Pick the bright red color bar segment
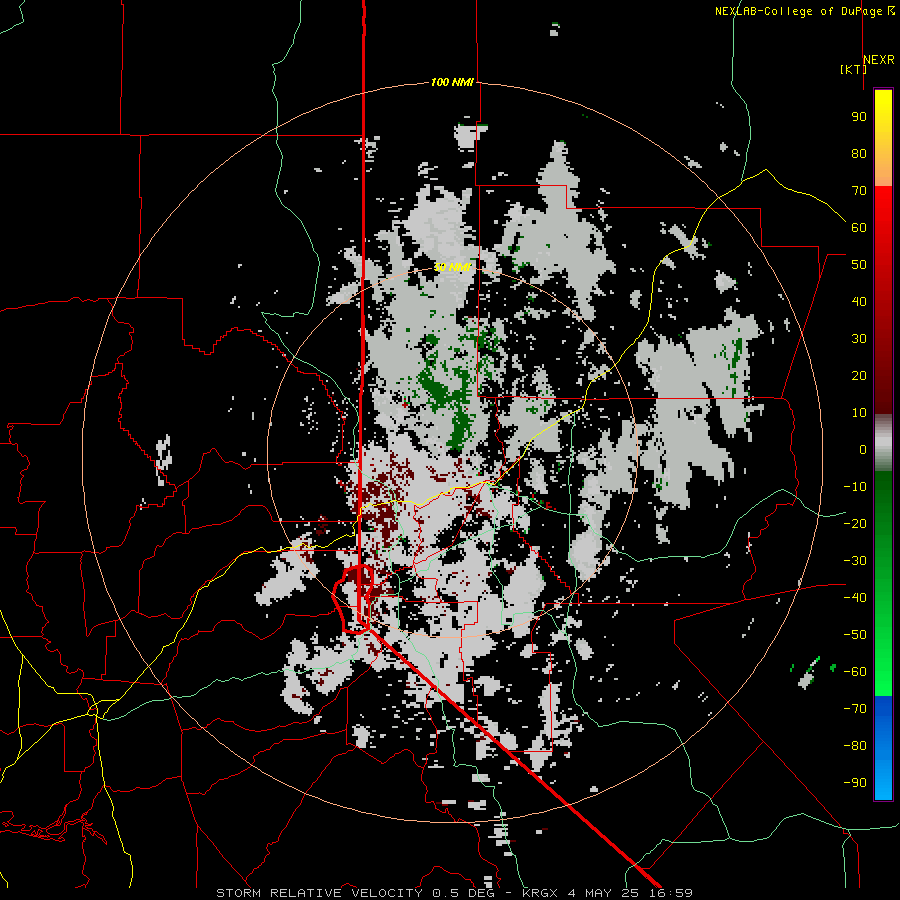The image size is (900, 900). tap(883, 210)
